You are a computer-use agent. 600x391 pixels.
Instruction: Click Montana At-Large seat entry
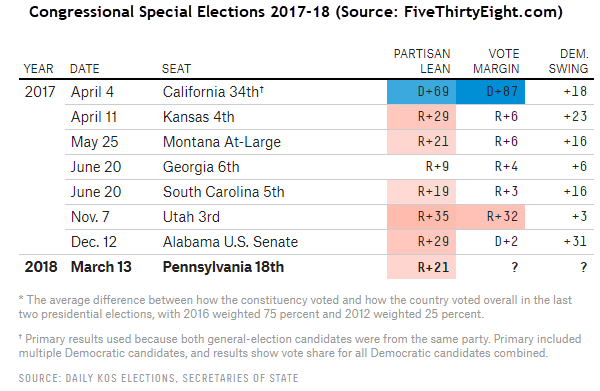tap(222, 142)
